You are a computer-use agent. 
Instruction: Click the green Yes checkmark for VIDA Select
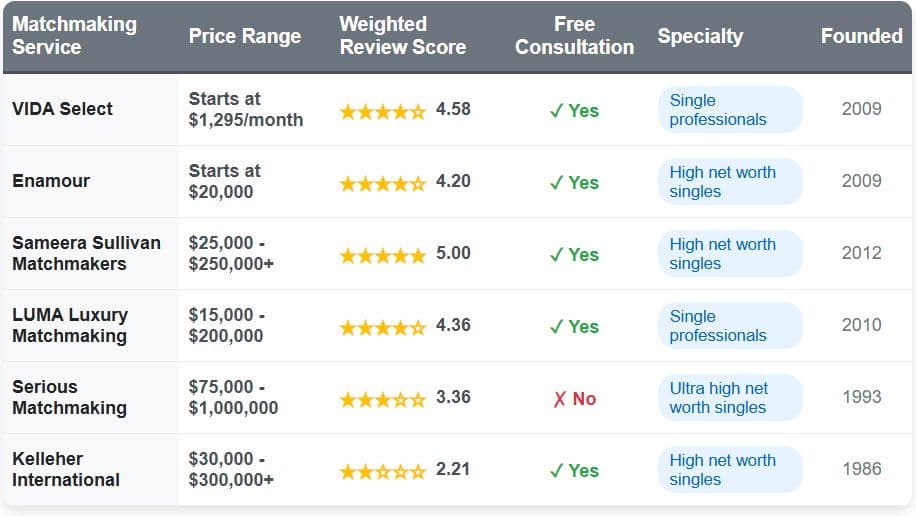tap(574, 111)
